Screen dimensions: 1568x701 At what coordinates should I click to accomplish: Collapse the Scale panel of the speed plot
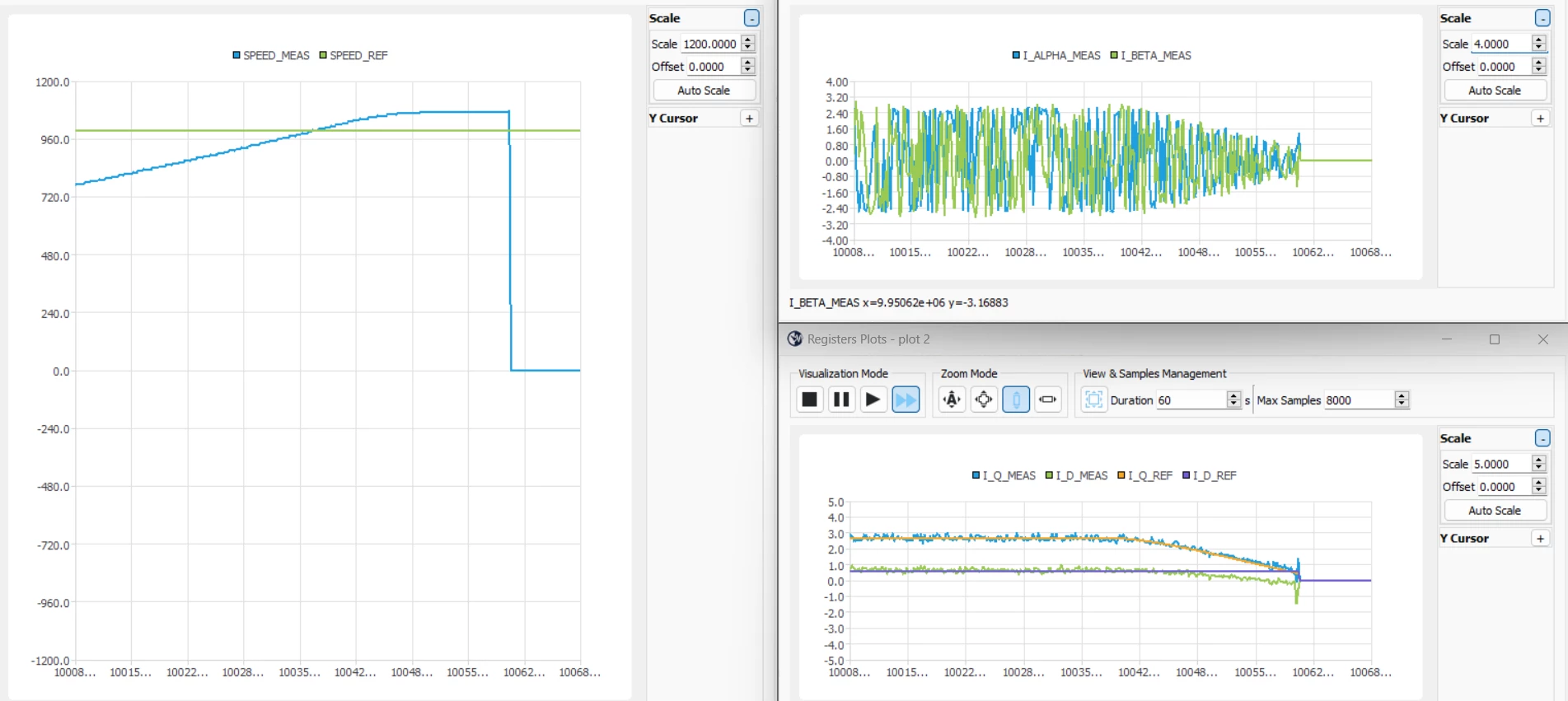[x=751, y=18]
